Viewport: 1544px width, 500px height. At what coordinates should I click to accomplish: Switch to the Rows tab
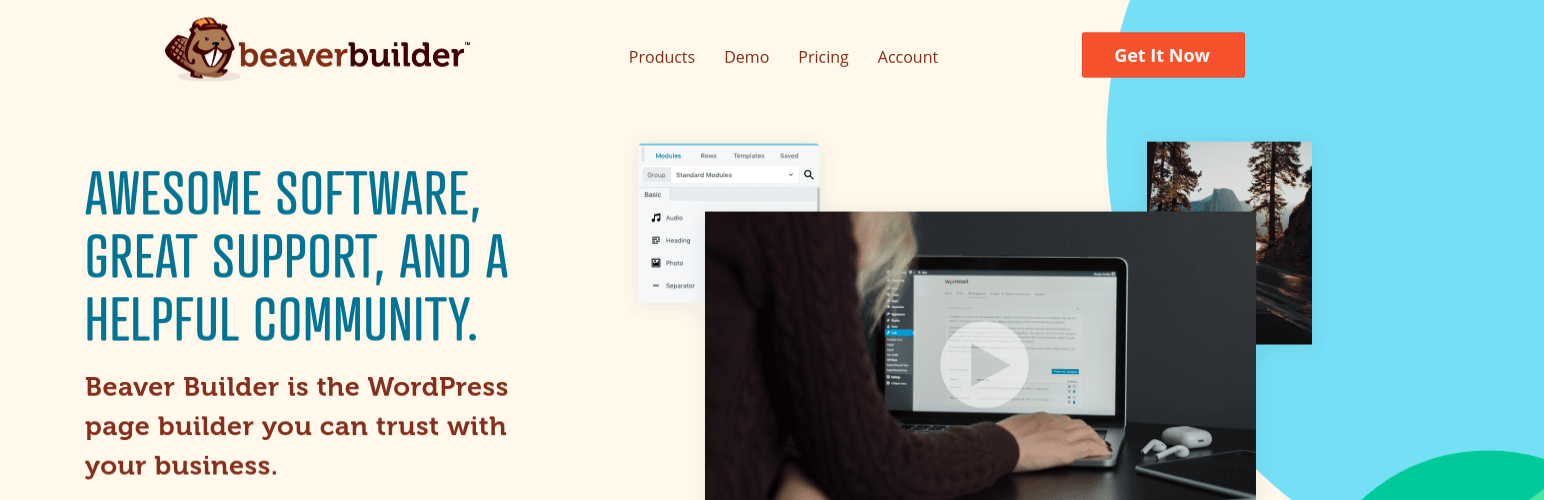click(x=708, y=156)
